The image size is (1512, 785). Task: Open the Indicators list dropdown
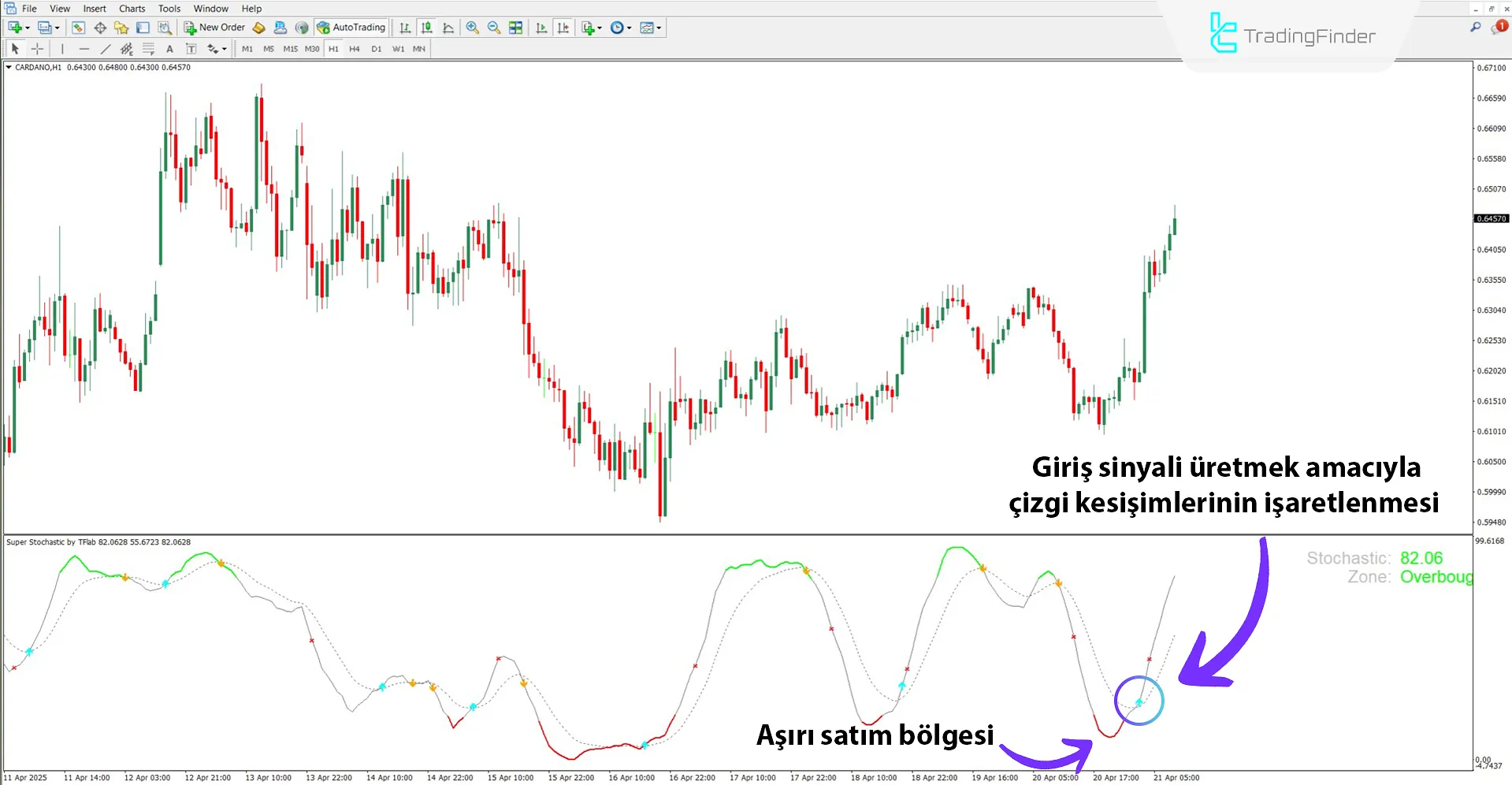click(590, 28)
